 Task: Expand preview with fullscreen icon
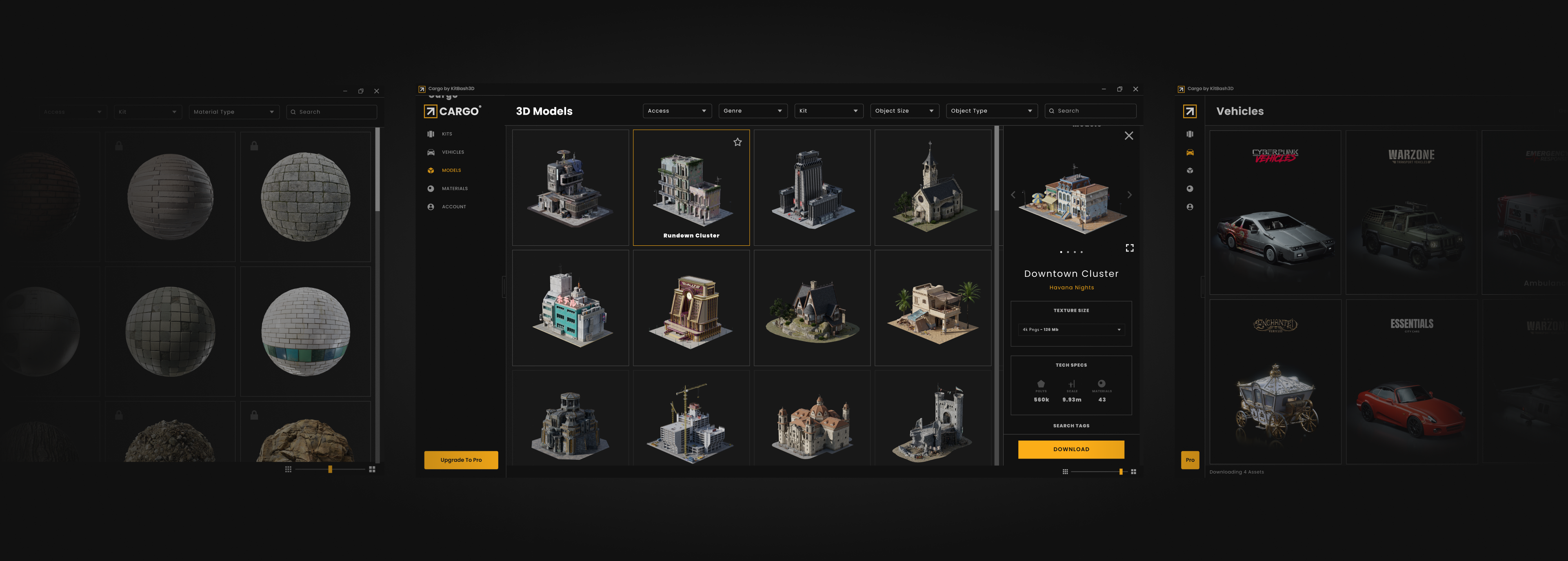coord(1129,248)
